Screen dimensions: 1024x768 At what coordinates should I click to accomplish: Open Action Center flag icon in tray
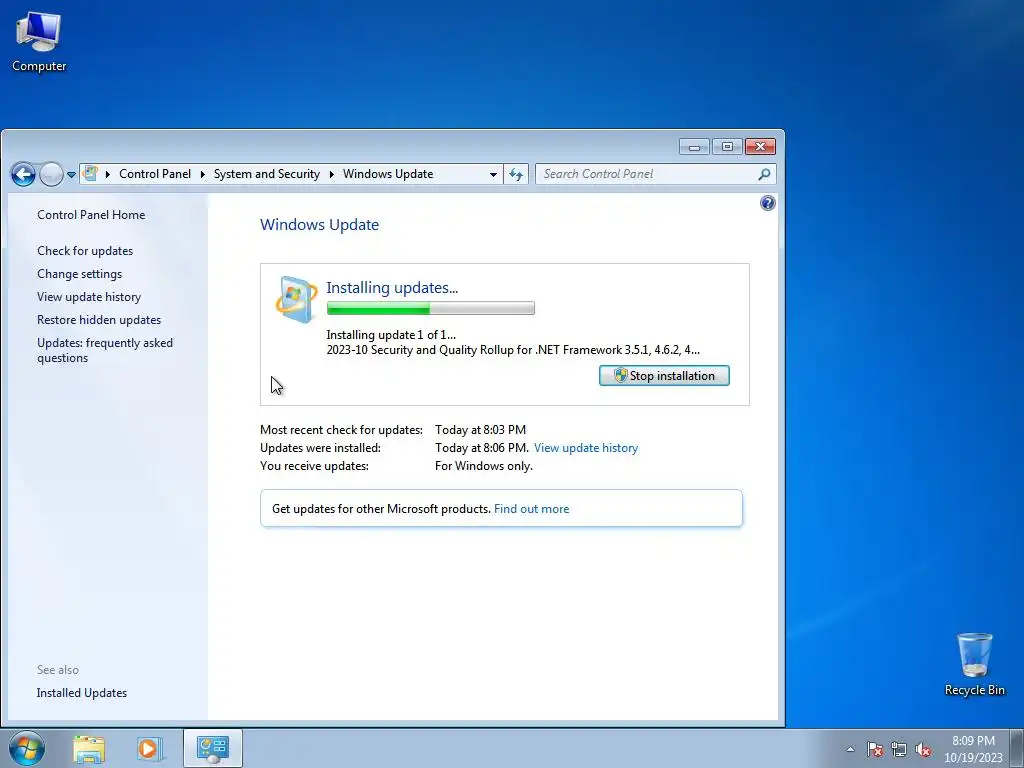(875, 749)
